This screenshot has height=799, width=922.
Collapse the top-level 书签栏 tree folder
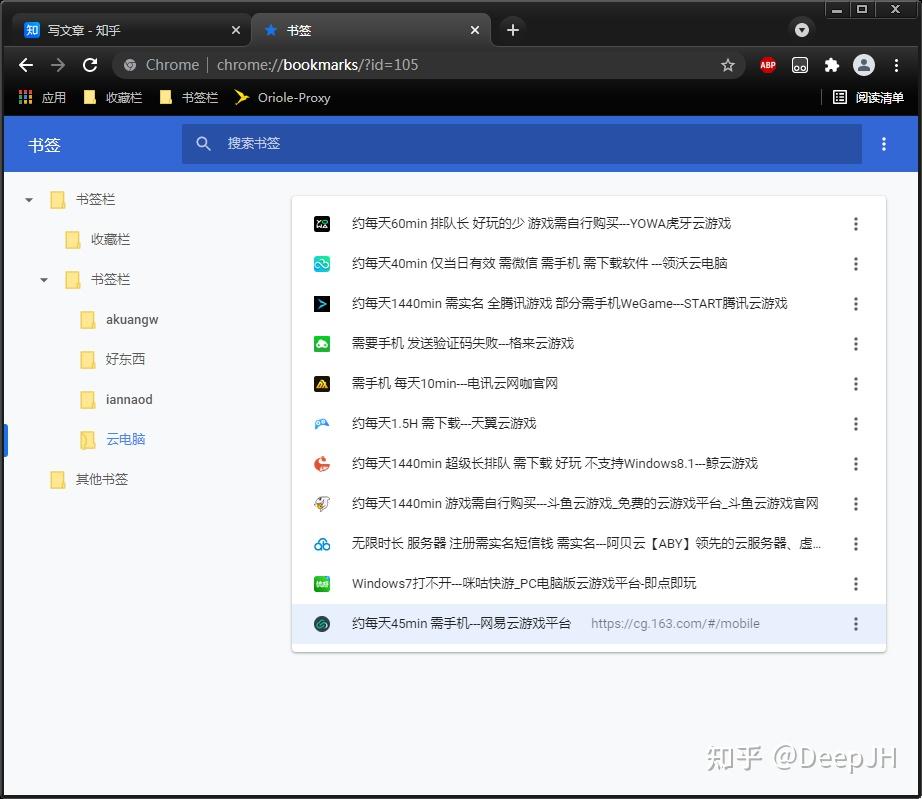29,200
